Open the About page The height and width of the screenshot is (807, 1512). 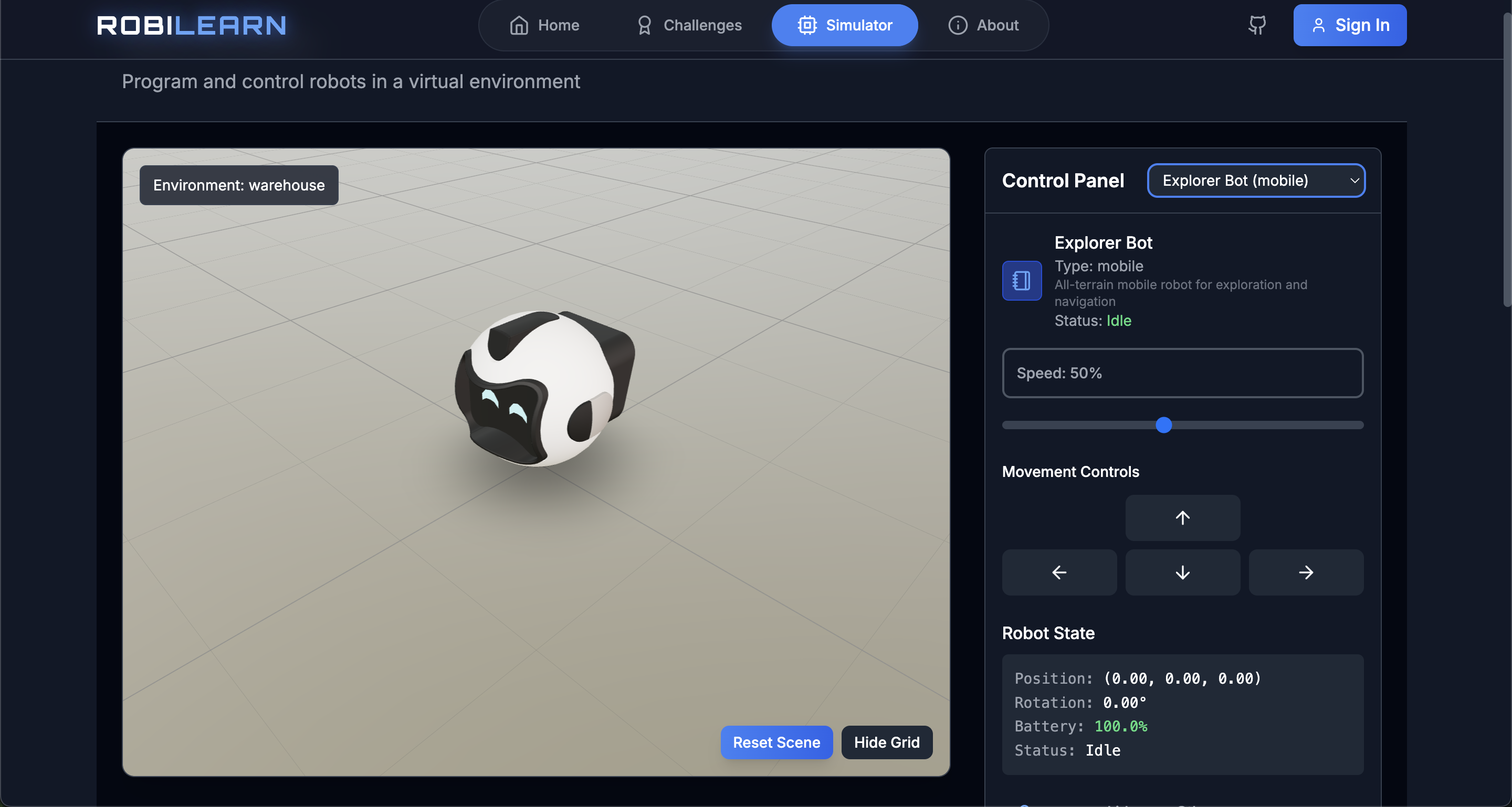pos(983,25)
